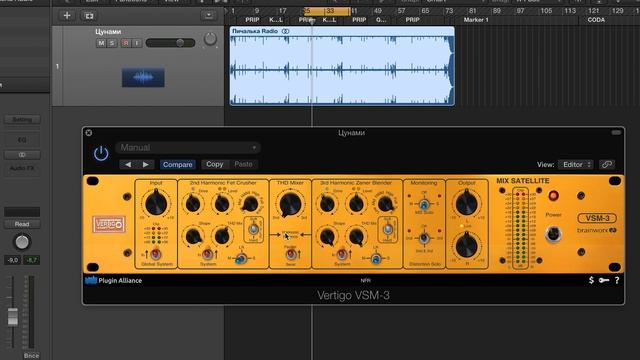Viewport: 640px width, 360px height.
Task: Turn the upper Output L knob
Action: [x=466, y=203]
